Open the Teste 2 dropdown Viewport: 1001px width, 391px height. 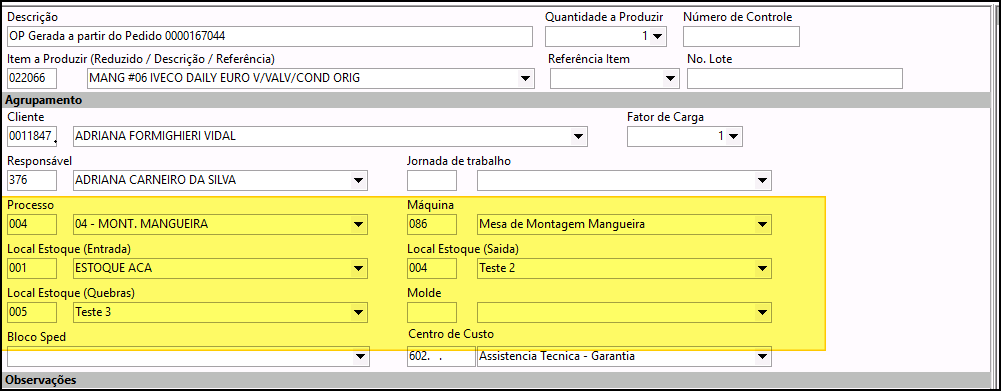click(762, 268)
